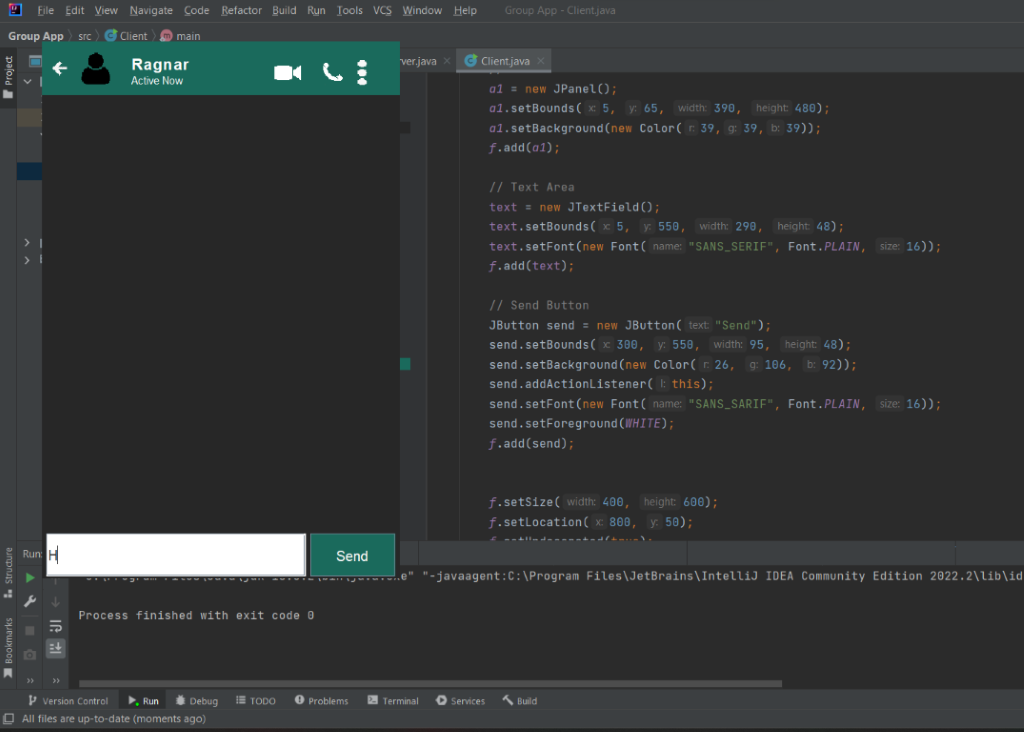Click the chat message text field
Image resolution: width=1024 pixels, height=732 pixels.
[x=176, y=555]
